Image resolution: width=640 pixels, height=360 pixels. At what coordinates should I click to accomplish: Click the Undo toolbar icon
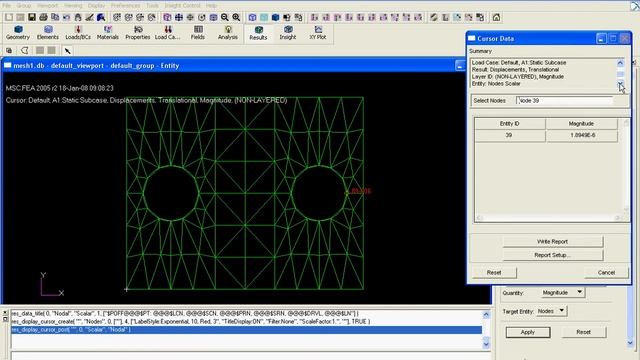(66, 17)
